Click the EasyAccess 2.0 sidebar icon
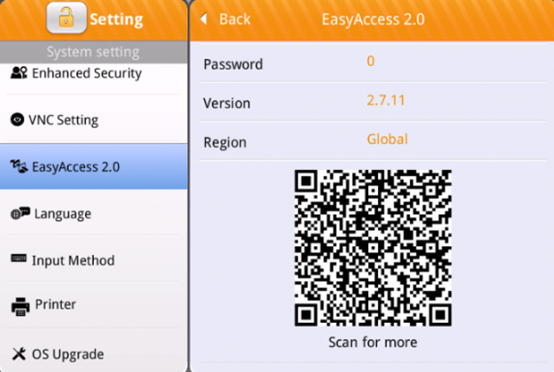 [x=19, y=166]
